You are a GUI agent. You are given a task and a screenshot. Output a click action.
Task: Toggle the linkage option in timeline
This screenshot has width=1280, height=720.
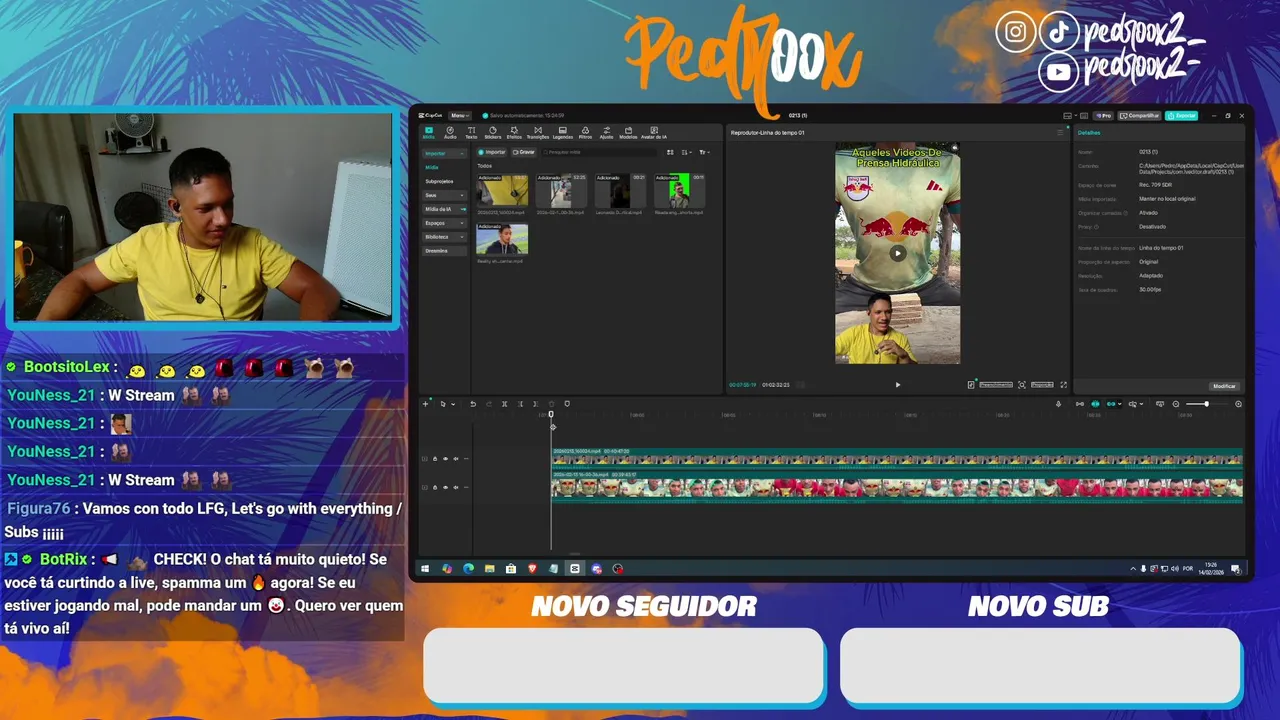tap(1111, 404)
